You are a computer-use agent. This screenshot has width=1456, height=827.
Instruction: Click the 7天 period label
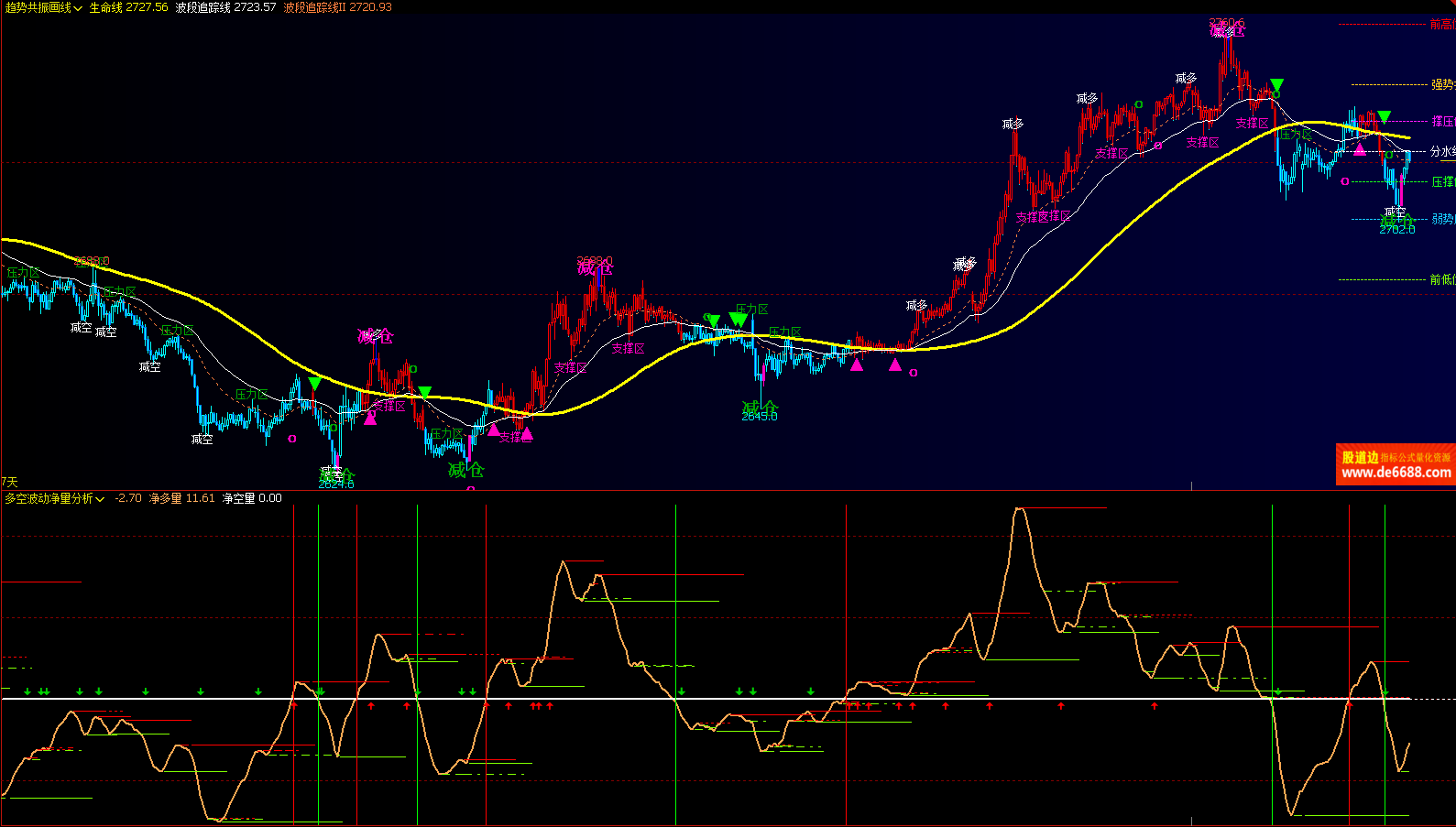tap(9, 482)
